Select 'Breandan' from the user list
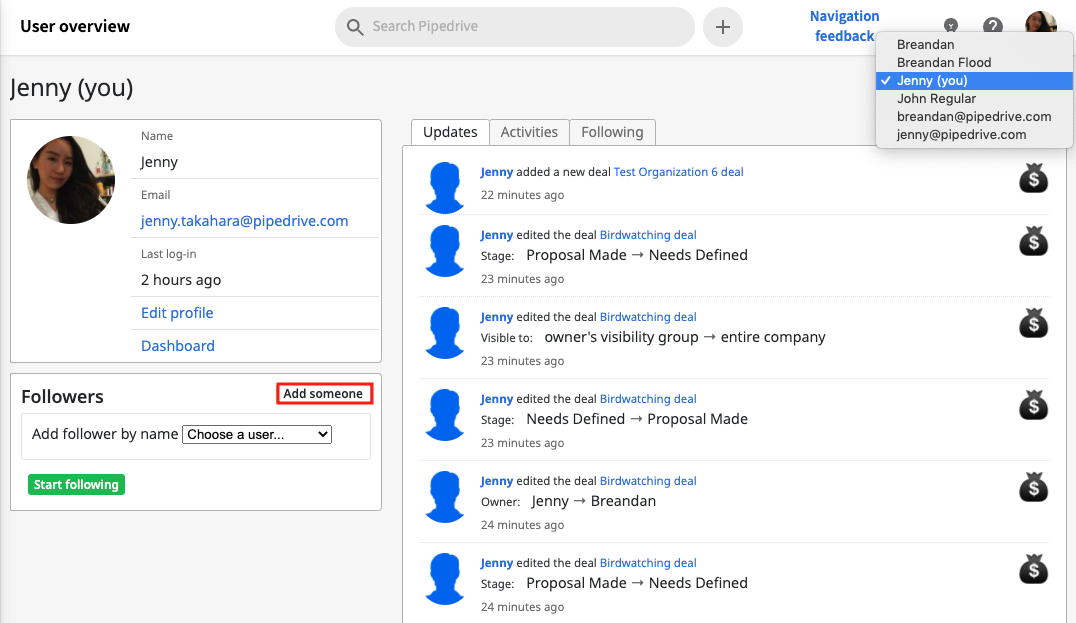The width and height of the screenshot is (1076, 623). [x=925, y=45]
